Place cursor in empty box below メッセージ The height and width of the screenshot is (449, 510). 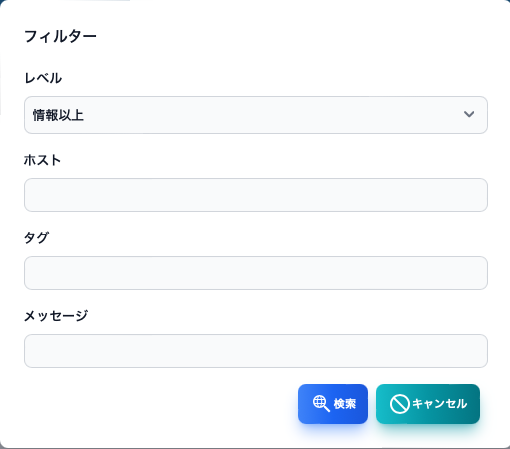coord(256,351)
